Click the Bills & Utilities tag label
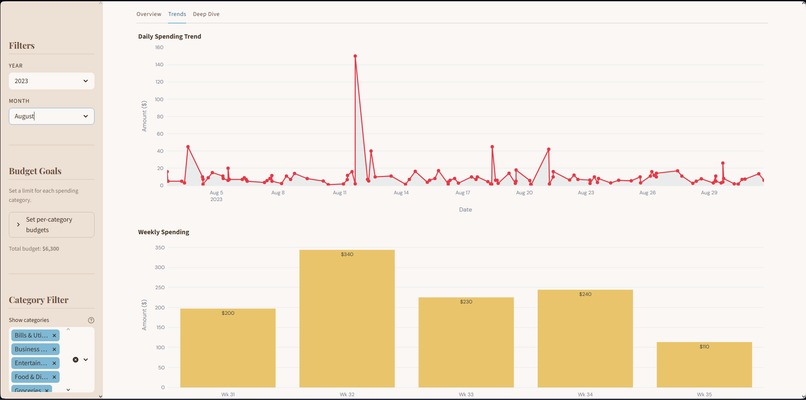Screen dimensions: 806x400 tap(31, 335)
